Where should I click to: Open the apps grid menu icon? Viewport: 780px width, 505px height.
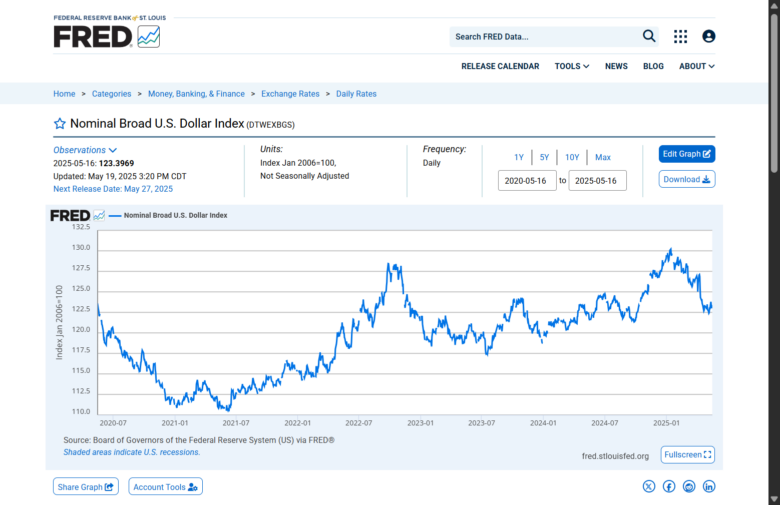[680, 36]
